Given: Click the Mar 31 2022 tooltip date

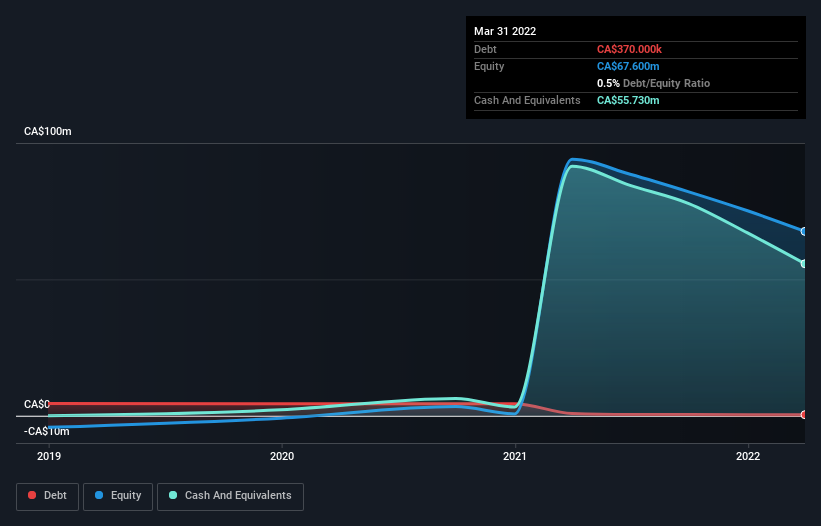Looking at the screenshot, I should point(505,31).
